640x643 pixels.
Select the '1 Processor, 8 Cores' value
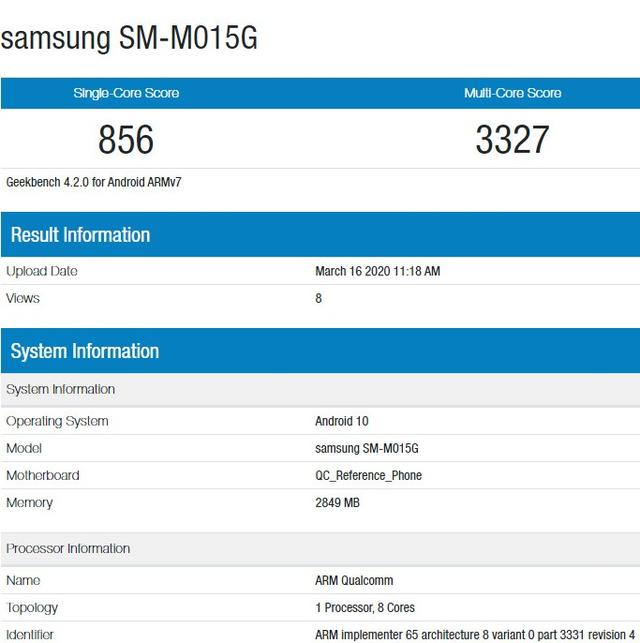365,608
